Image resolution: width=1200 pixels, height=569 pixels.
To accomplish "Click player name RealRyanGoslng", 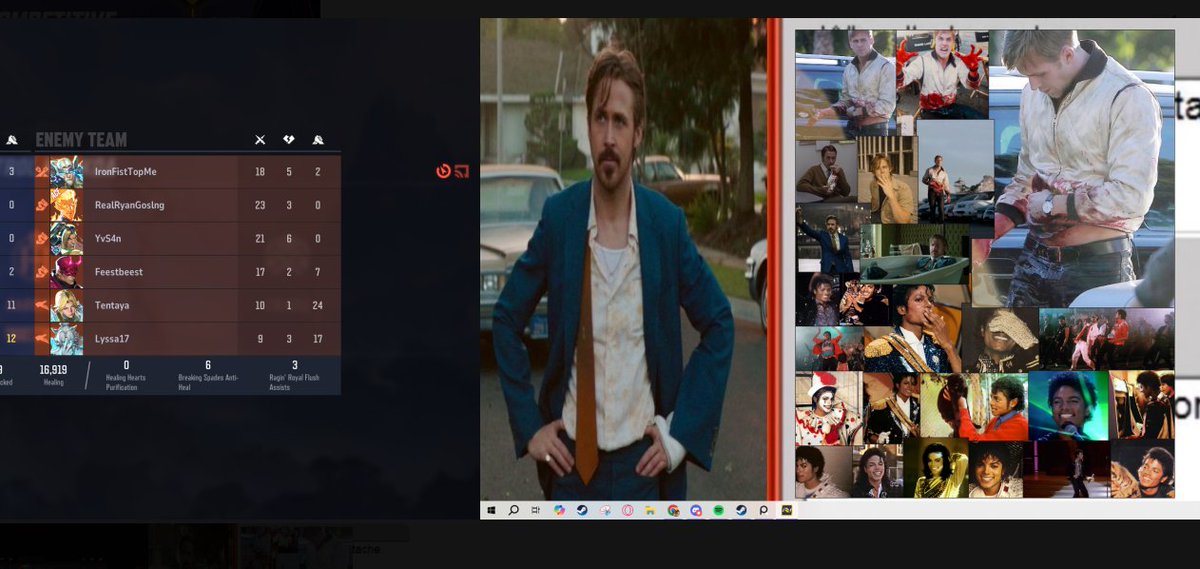I will [129, 205].
